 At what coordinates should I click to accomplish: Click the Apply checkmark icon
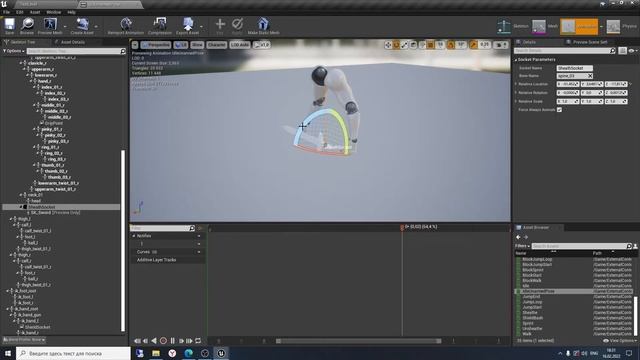(237, 26)
